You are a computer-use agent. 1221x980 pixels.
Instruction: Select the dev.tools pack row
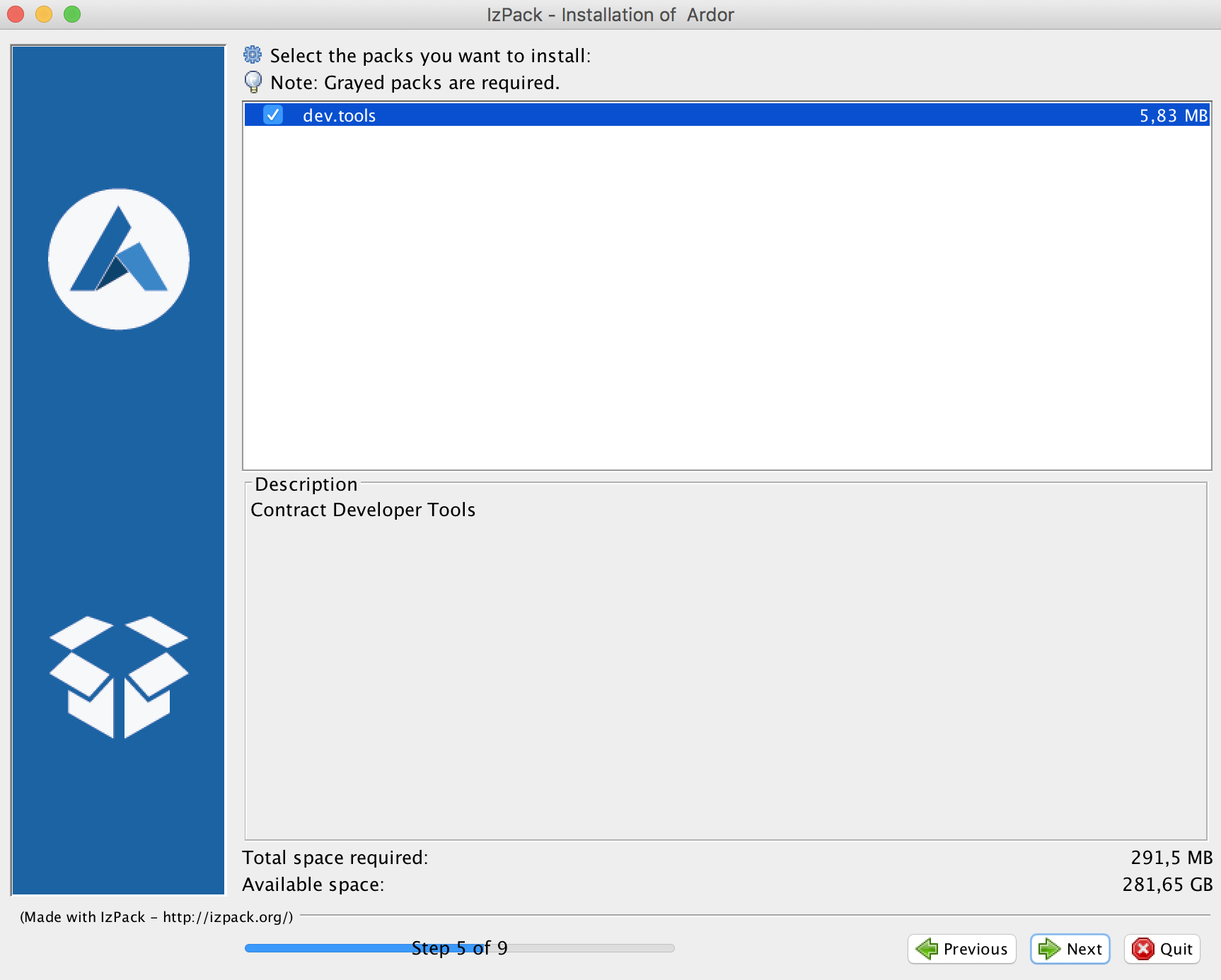click(637, 115)
